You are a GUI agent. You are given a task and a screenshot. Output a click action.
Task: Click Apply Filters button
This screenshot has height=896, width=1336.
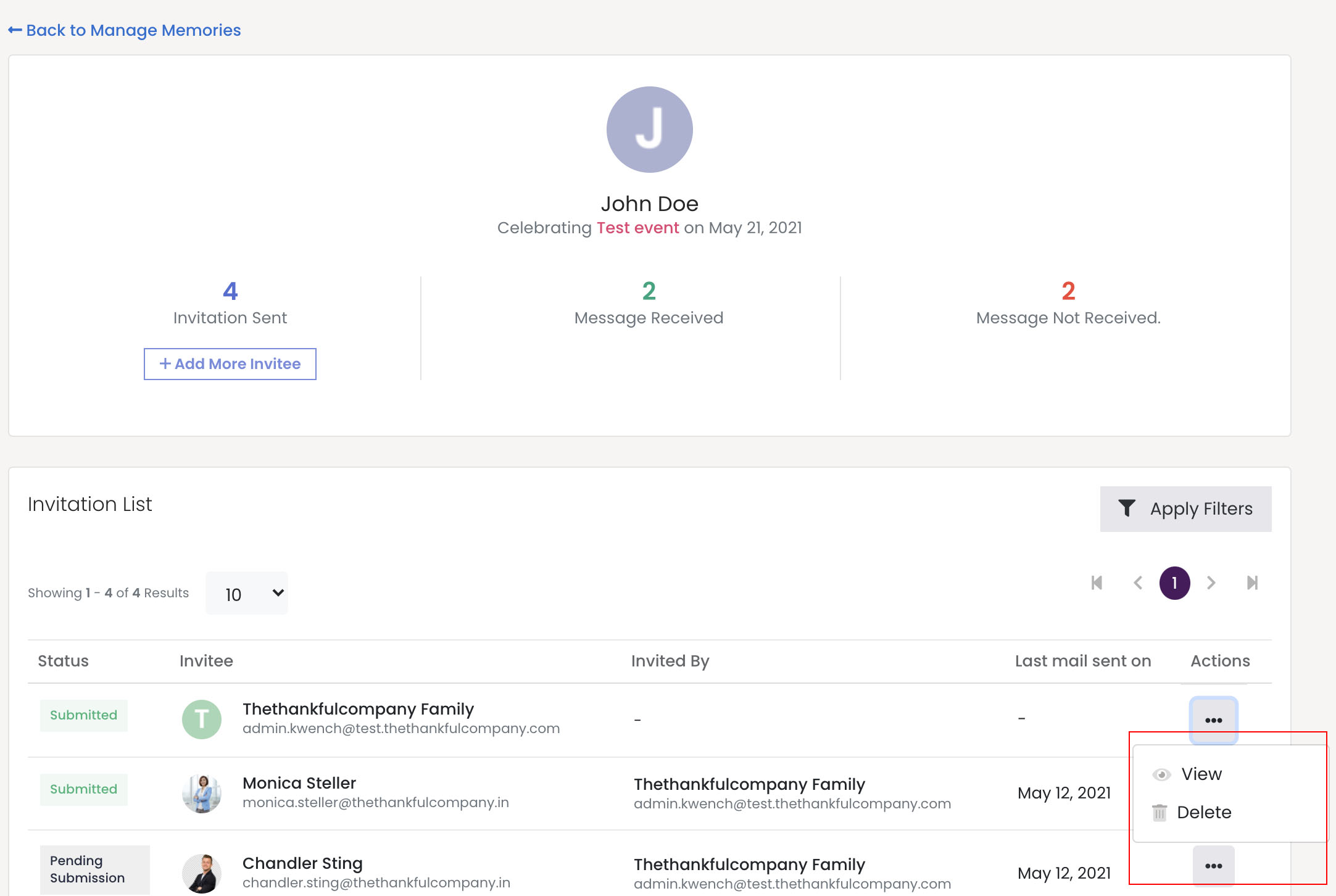pos(1185,508)
